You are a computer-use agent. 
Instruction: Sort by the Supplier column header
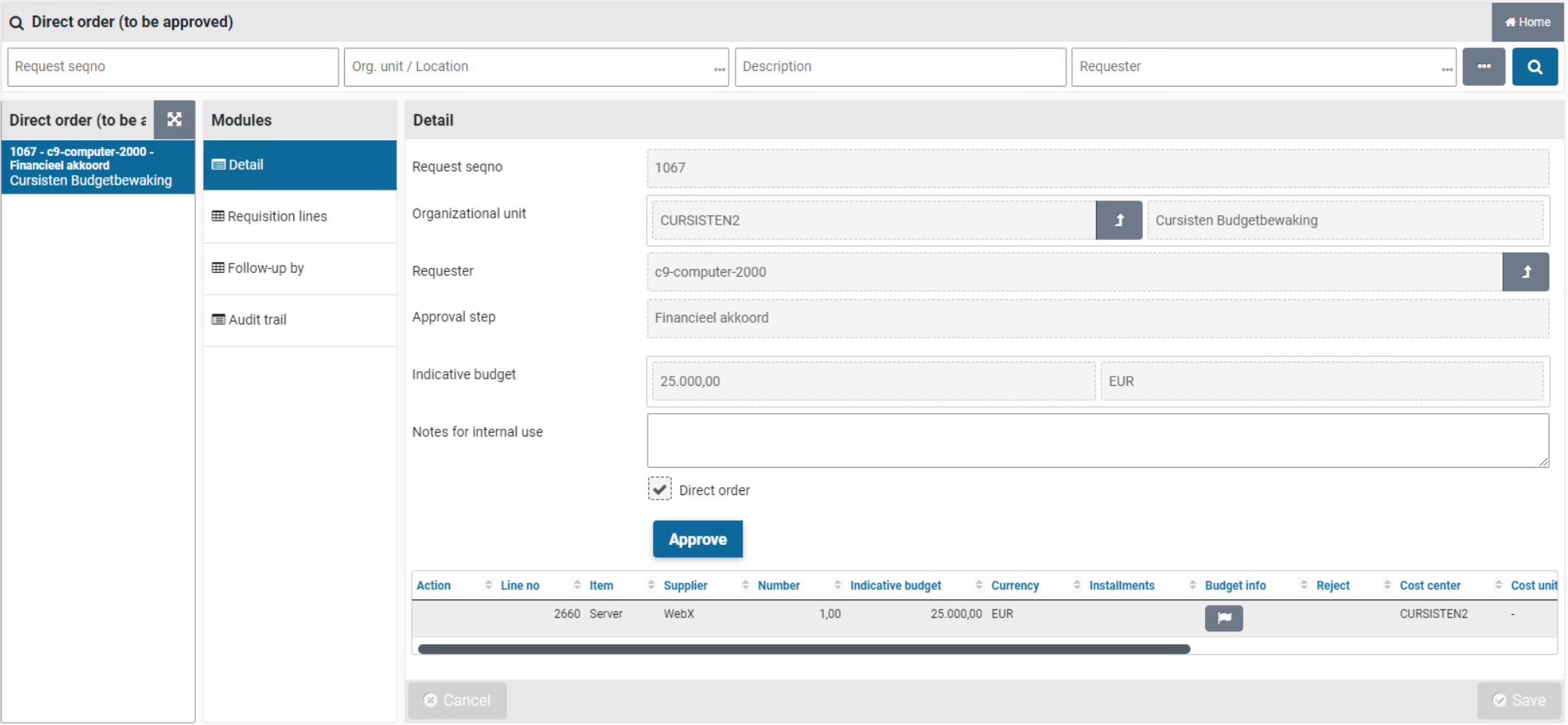click(x=685, y=585)
